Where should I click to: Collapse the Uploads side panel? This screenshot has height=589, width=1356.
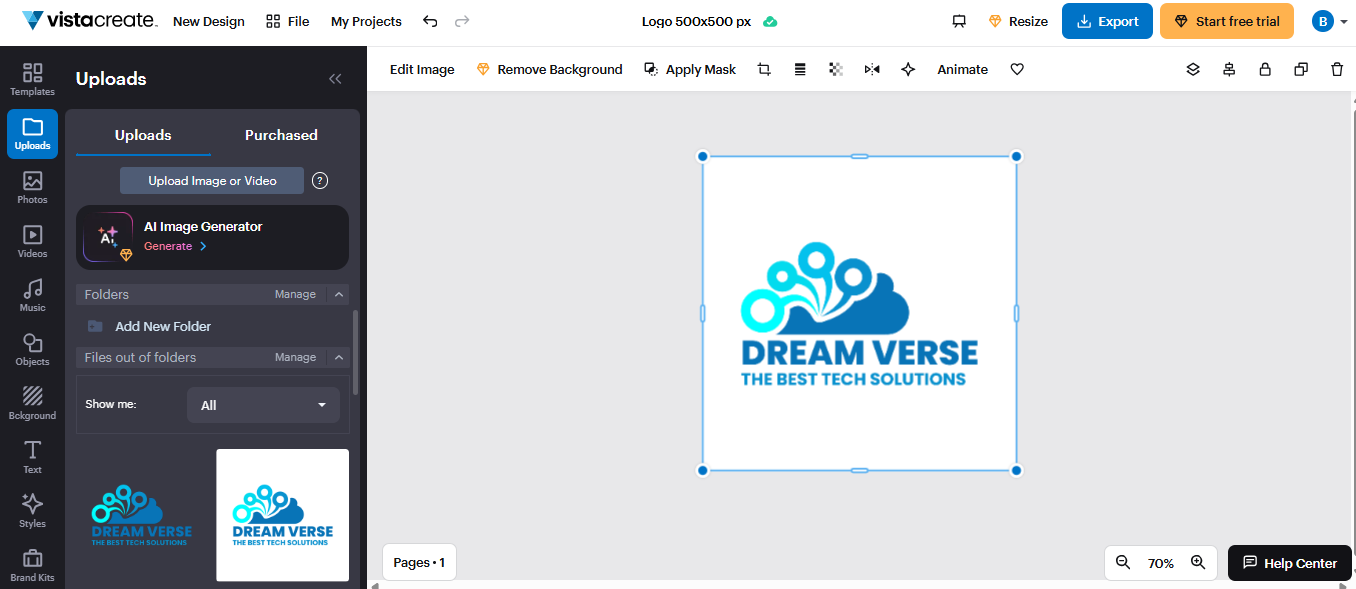click(x=335, y=79)
